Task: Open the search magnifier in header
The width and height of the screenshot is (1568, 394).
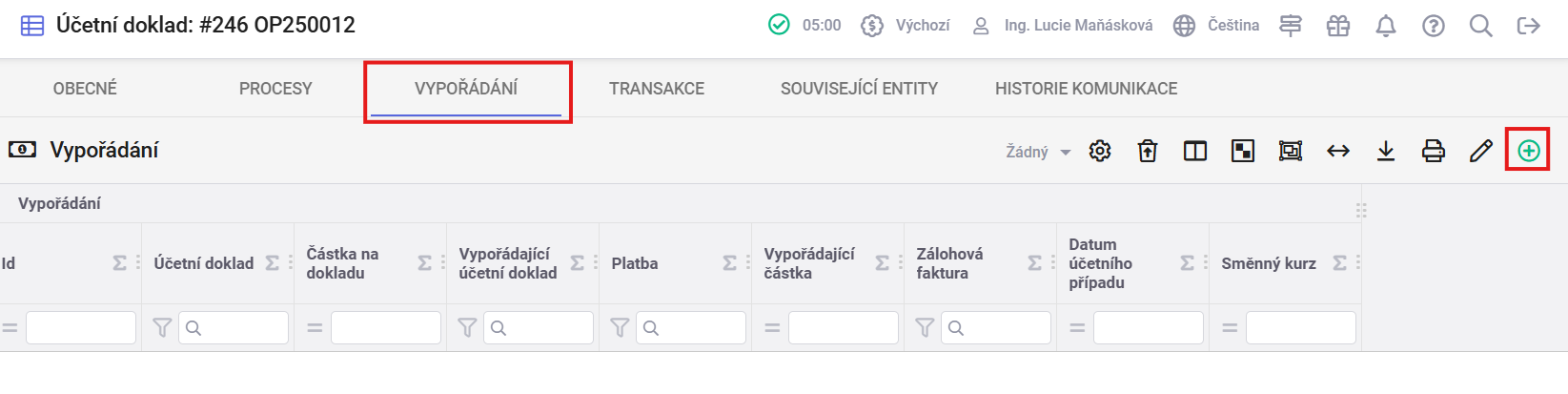Action: click(x=1480, y=26)
